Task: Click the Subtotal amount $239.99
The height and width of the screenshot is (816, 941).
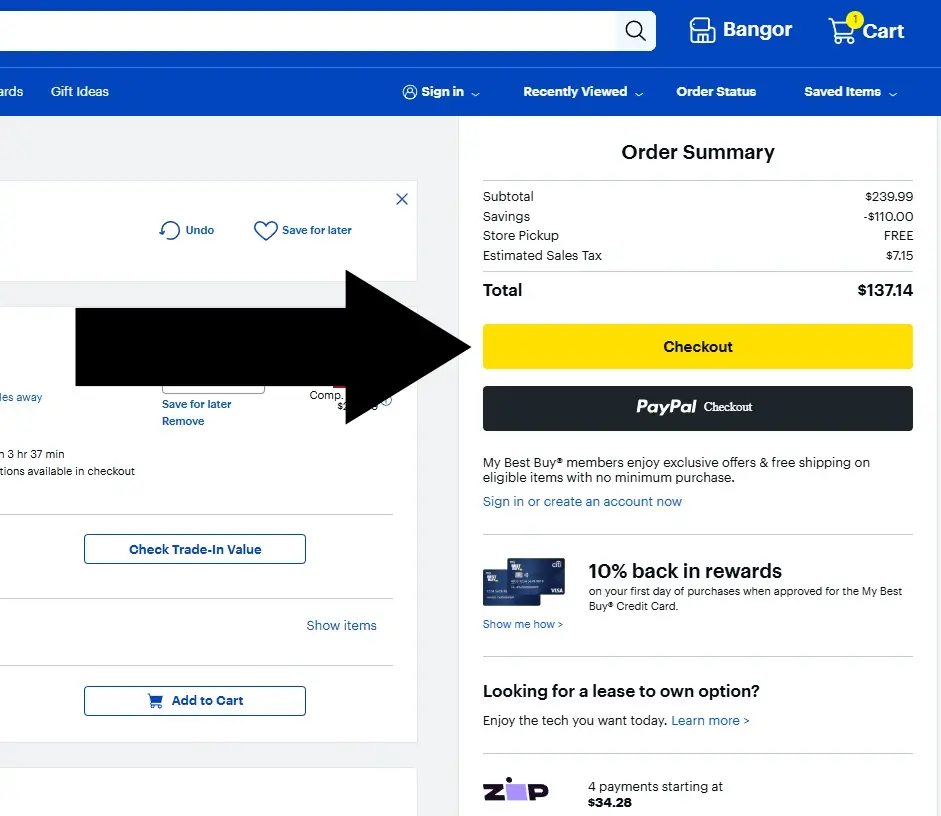Action: tap(889, 197)
